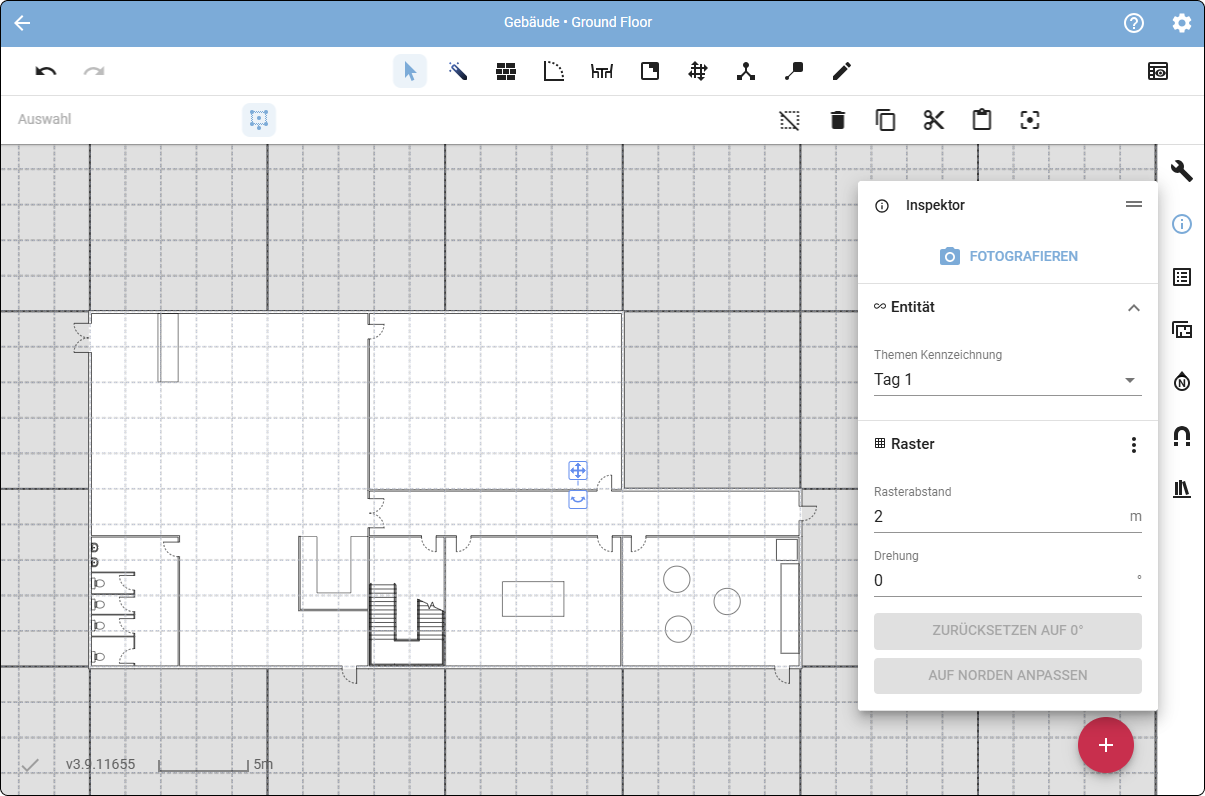
Task: Open the floor plan layers sidebar icon
Action: [1182, 330]
